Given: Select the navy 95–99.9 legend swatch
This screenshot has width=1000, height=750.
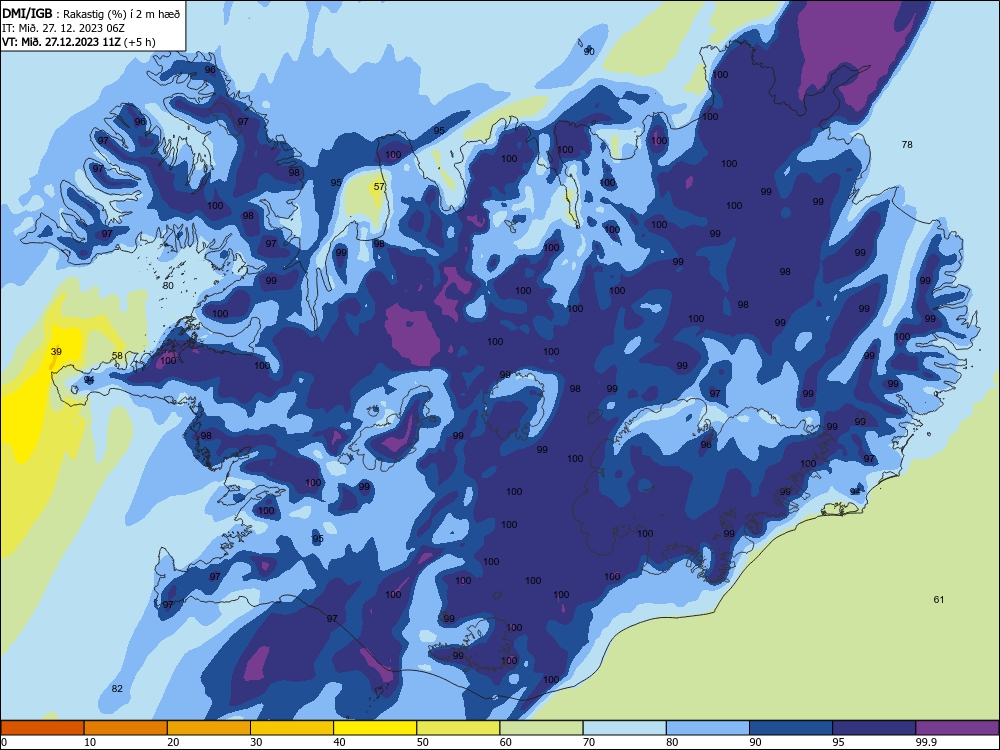Looking at the screenshot, I should (x=874, y=728).
